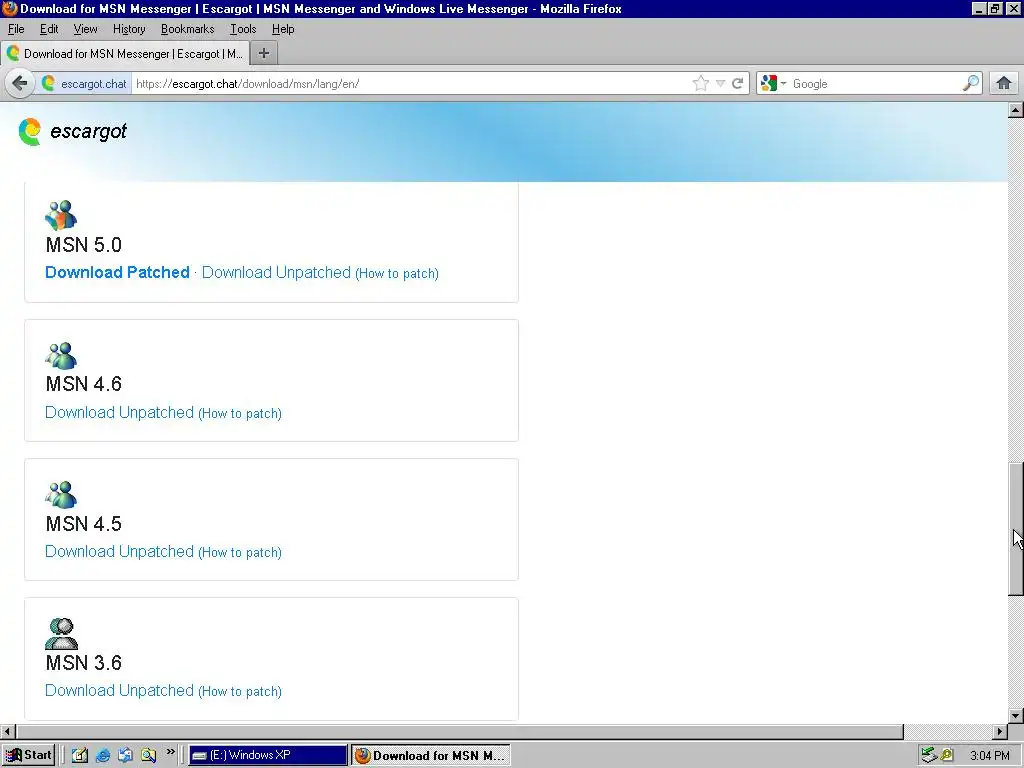Open How to patch link for MSN 4.5
This screenshot has width=1024, height=768.
pos(240,552)
